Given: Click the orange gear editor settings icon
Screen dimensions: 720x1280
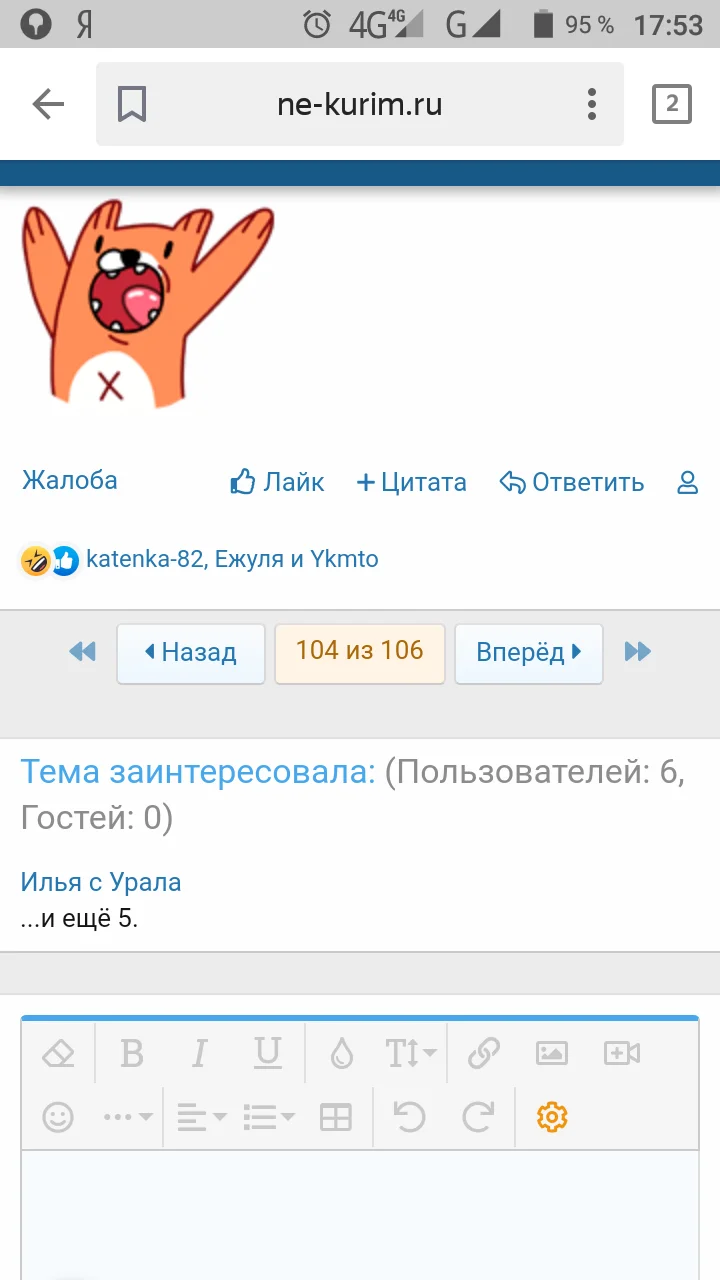Looking at the screenshot, I should click(x=552, y=1117).
